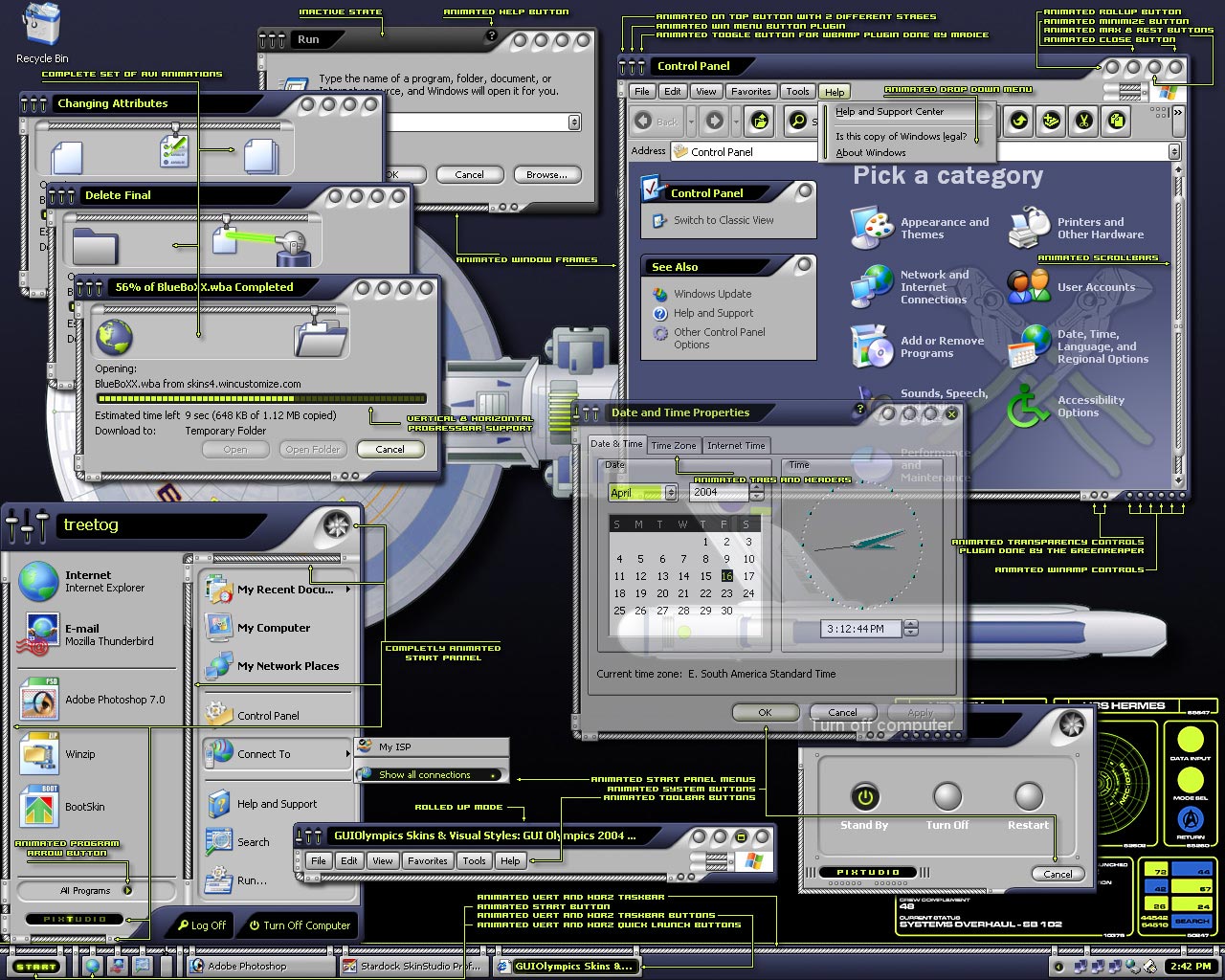This screenshot has height=980, width=1225.
Task: Click Log Off in the start panel
Action: tap(201, 924)
